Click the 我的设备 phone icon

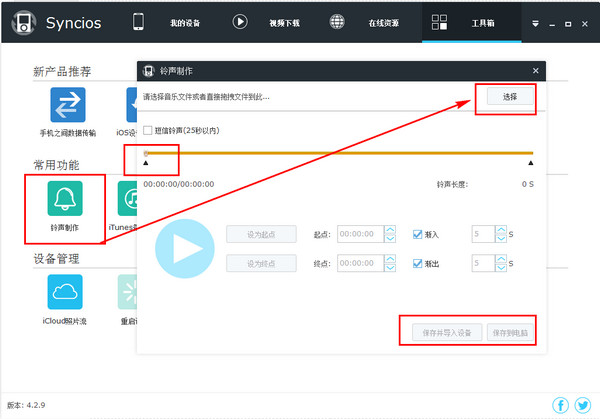tap(139, 21)
